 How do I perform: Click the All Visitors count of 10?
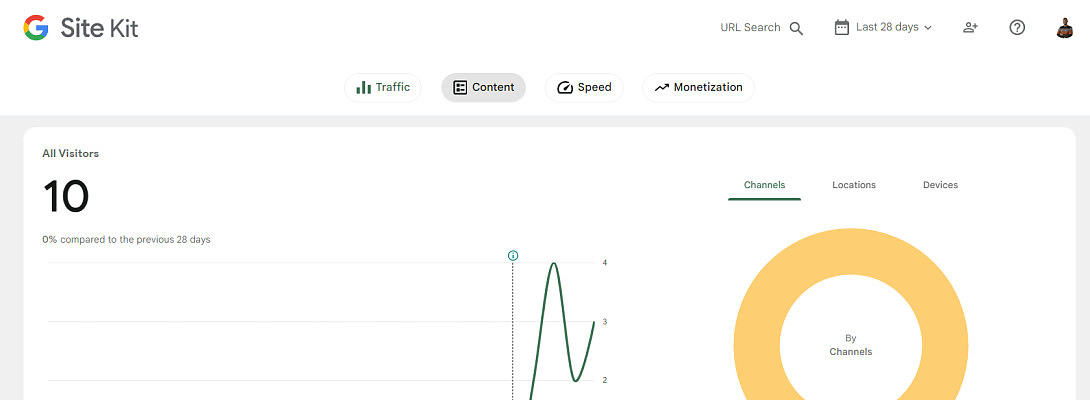[x=66, y=197]
